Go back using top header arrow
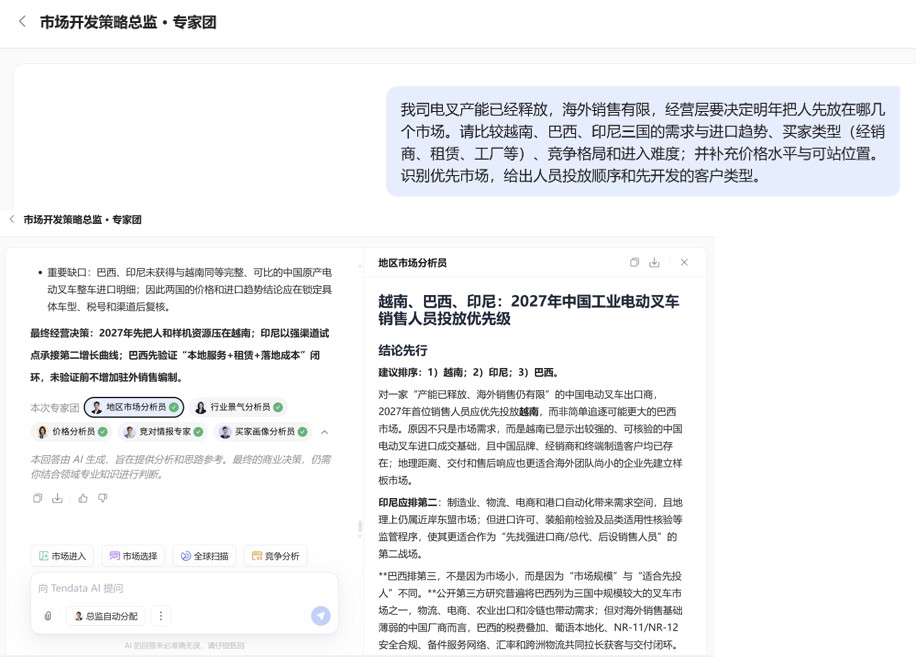 [22, 22]
